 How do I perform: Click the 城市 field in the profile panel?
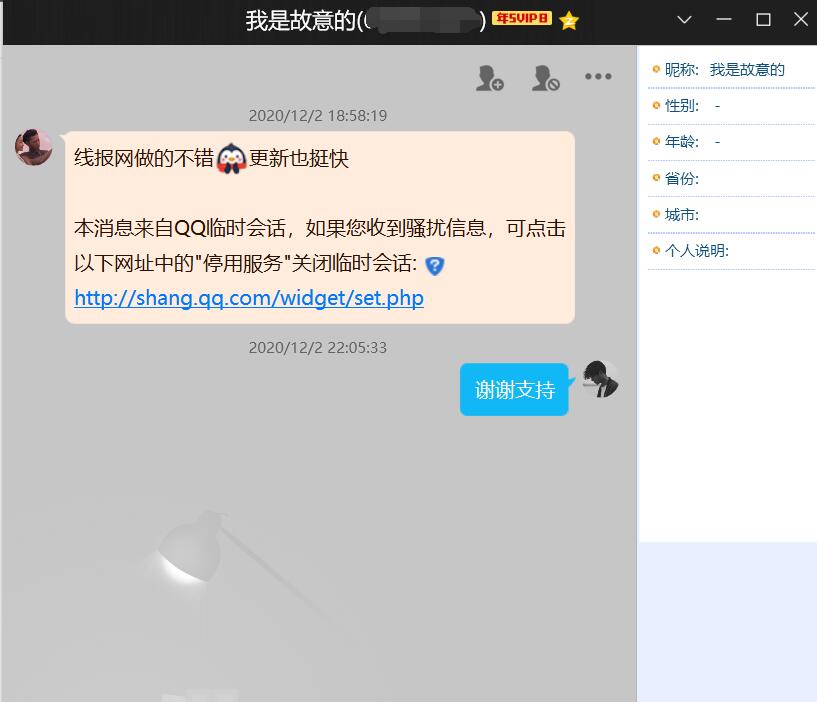pyautogui.click(x=682, y=214)
